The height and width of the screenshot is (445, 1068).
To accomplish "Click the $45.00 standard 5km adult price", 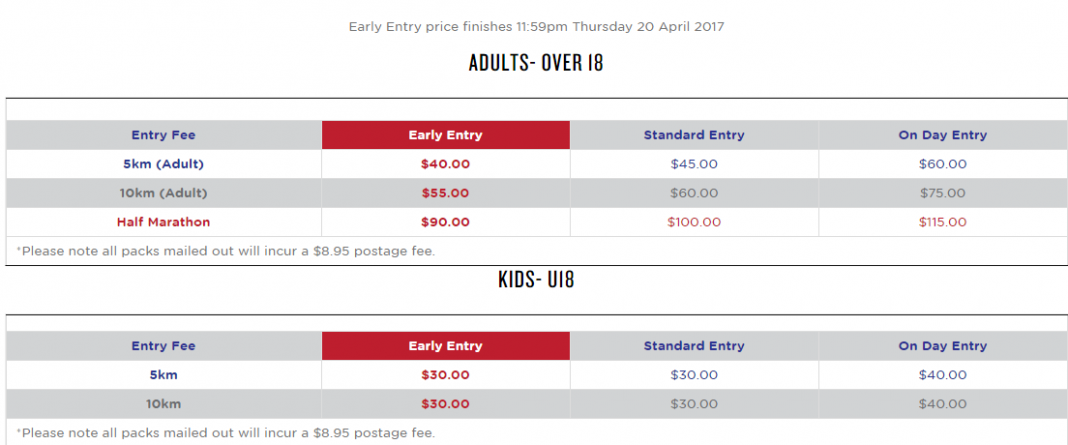I will point(694,164).
